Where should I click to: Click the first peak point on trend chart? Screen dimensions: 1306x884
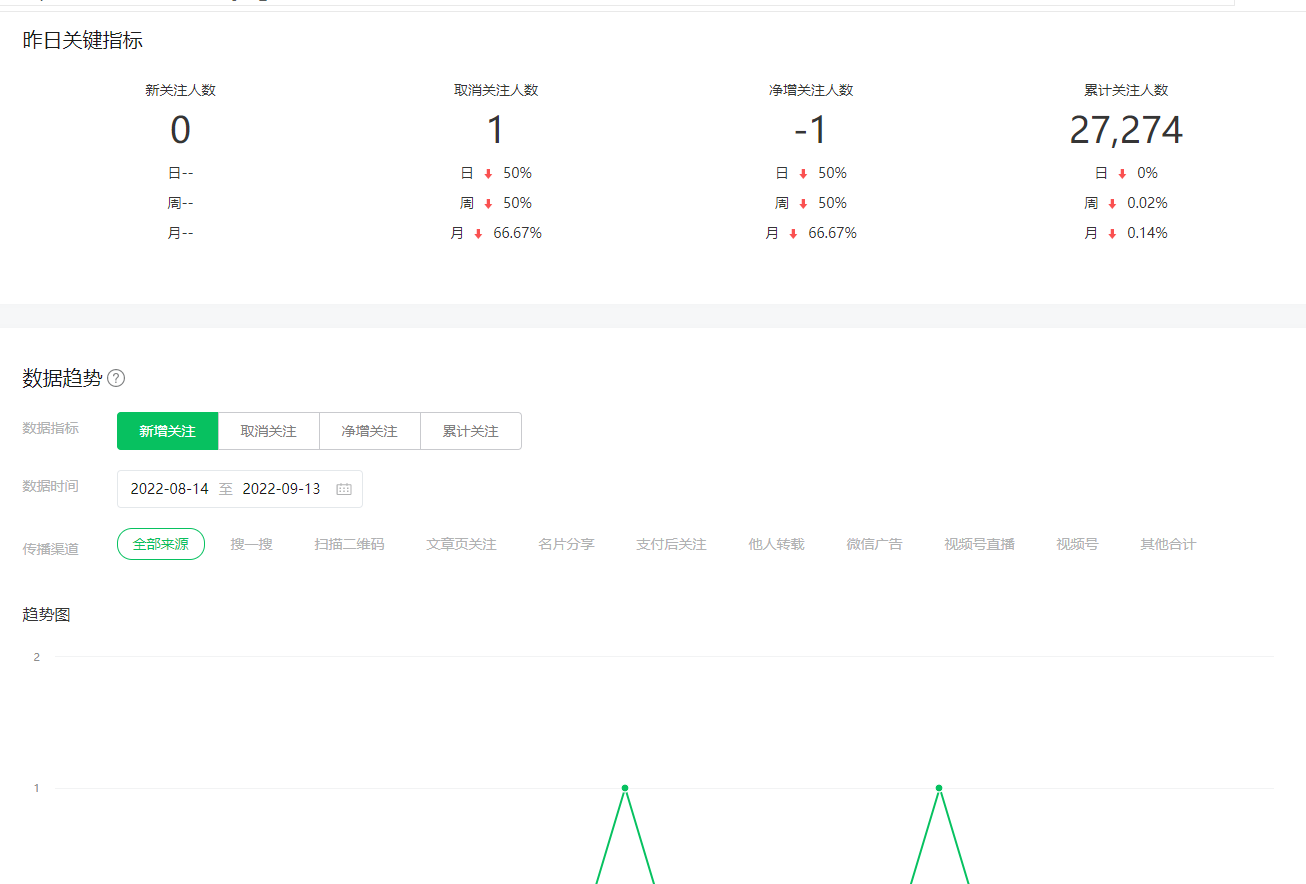(x=625, y=788)
